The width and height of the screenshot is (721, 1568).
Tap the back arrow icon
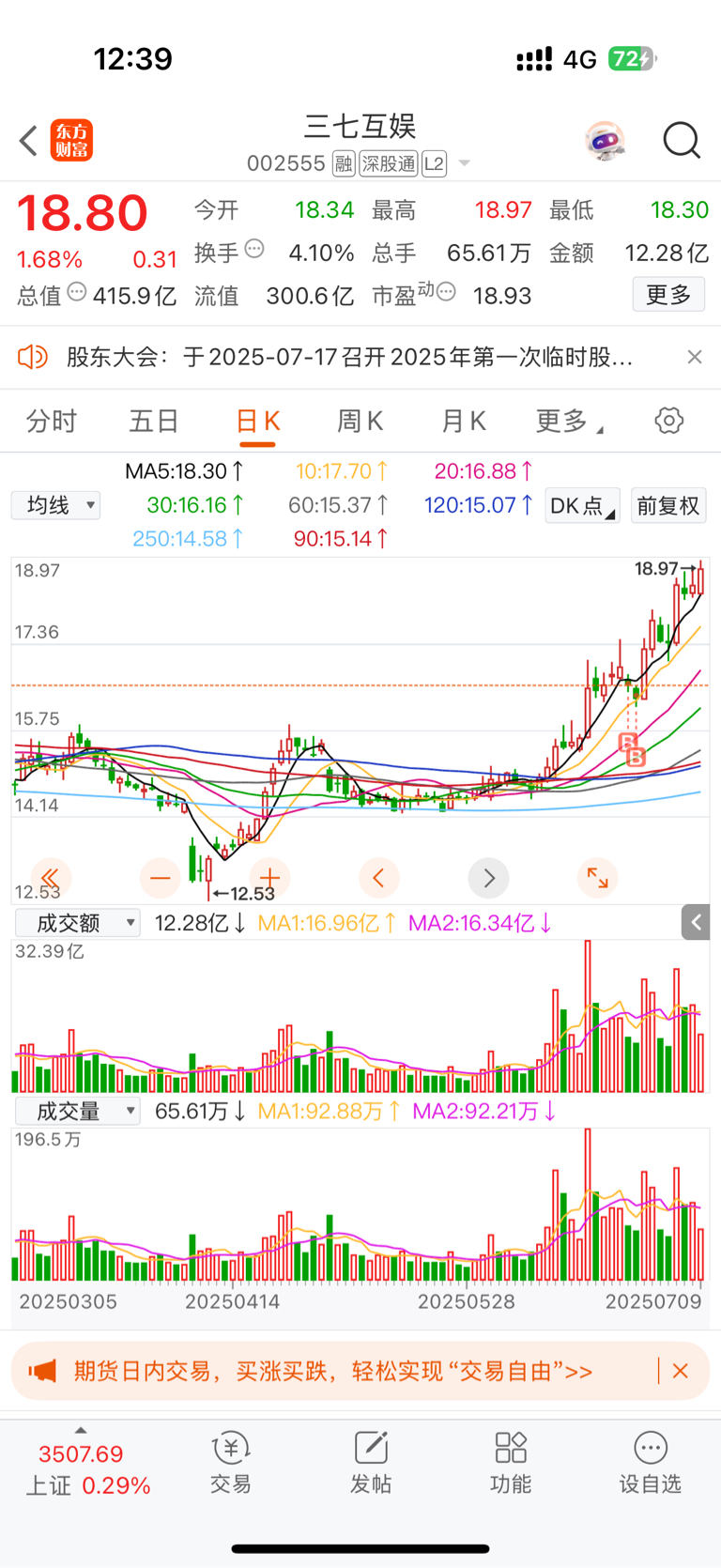[x=28, y=141]
